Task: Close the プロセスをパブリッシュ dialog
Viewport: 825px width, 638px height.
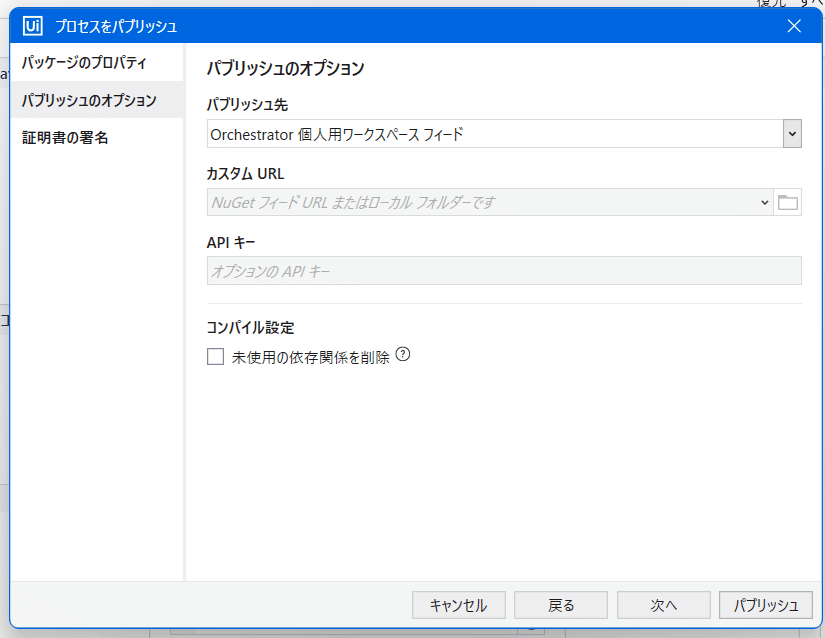Action: pos(794,26)
